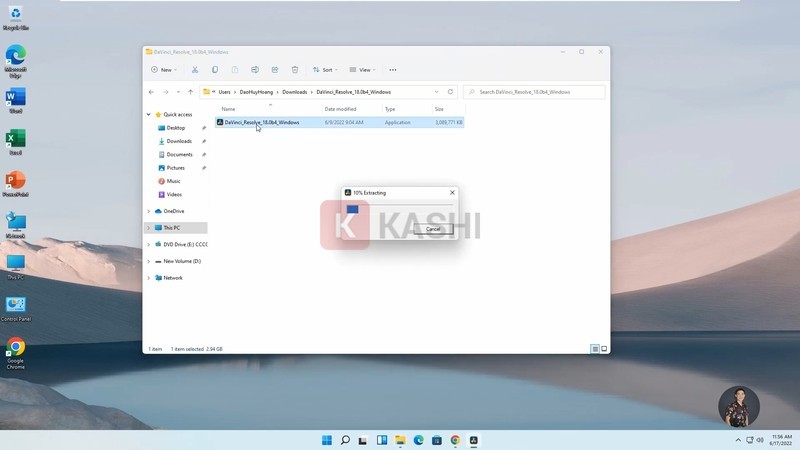The image size is (800, 450).
Task: Open the View dropdown menu
Action: [362, 70]
